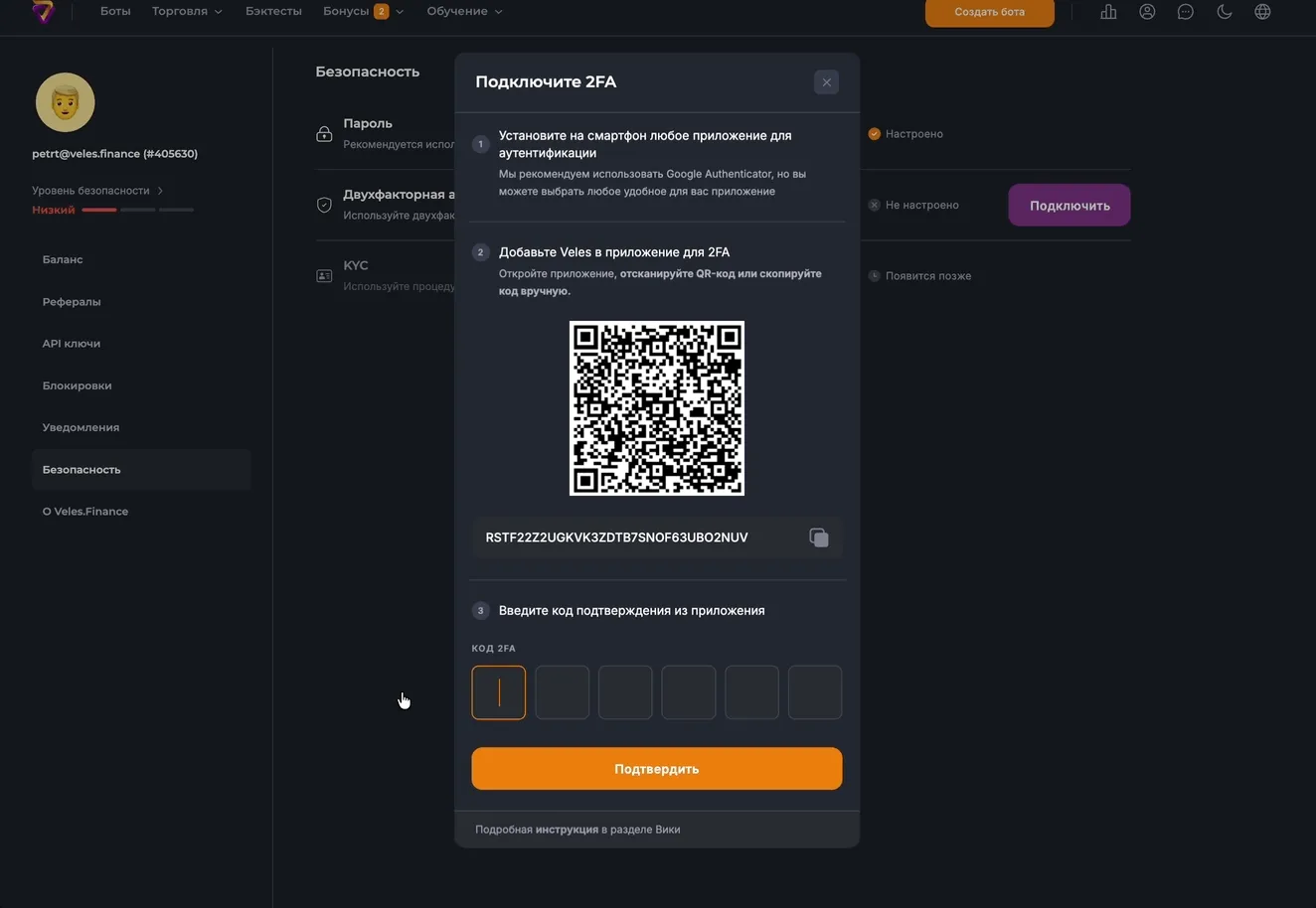Go to API ключи in sidebar
The width and height of the screenshot is (1316, 908).
(x=72, y=344)
